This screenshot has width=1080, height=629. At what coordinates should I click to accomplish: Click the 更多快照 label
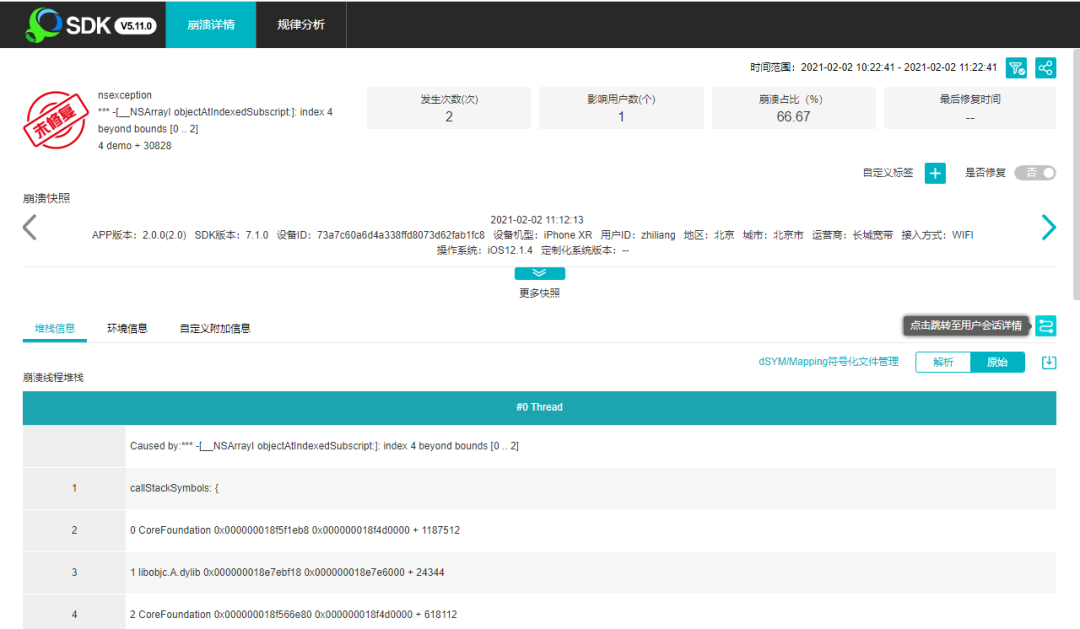pyautogui.click(x=539, y=293)
